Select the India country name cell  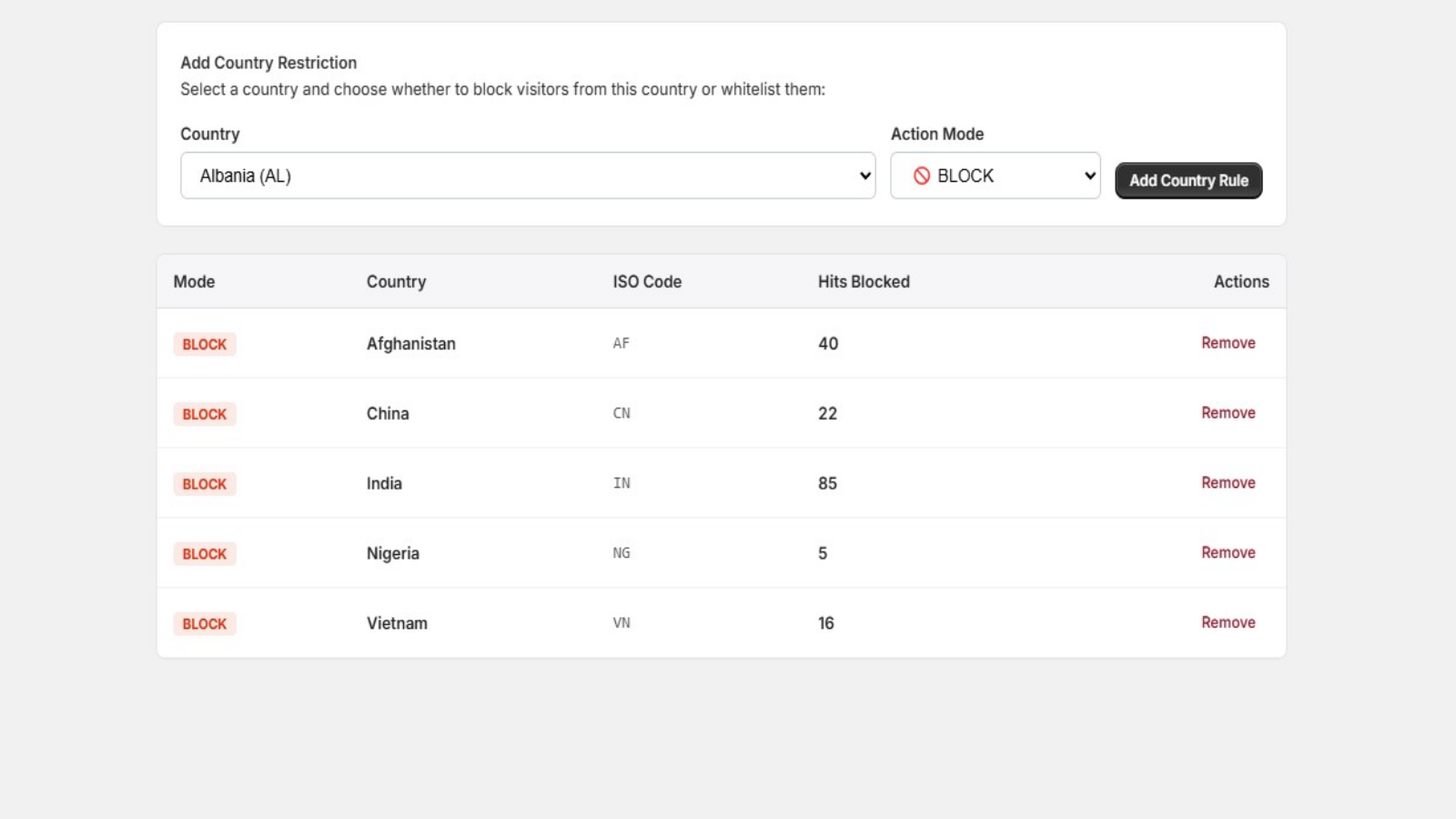pyautogui.click(x=384, y=483)
